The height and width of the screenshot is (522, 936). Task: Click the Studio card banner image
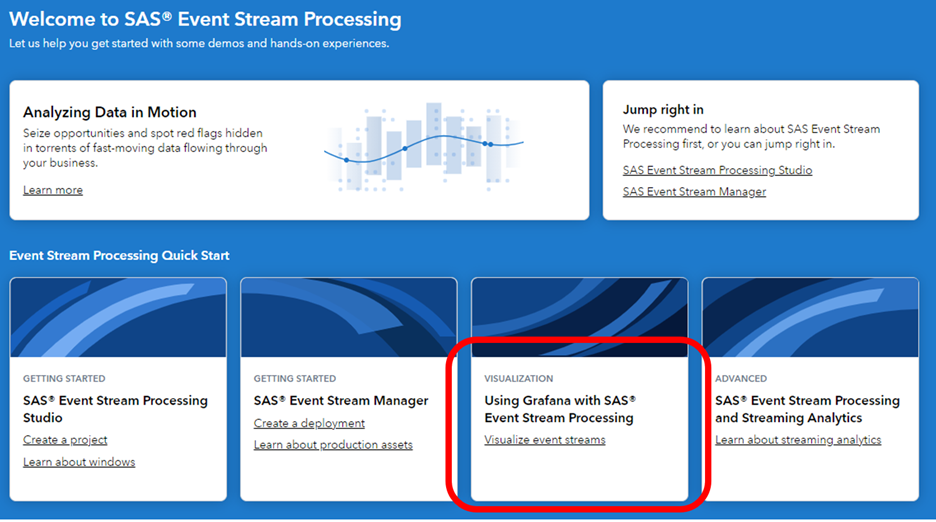pos(118,318)
